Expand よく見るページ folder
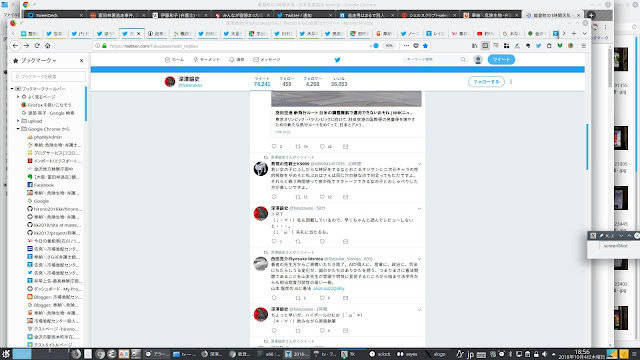This screenshot has width=640, height=360. coord(18,97)
